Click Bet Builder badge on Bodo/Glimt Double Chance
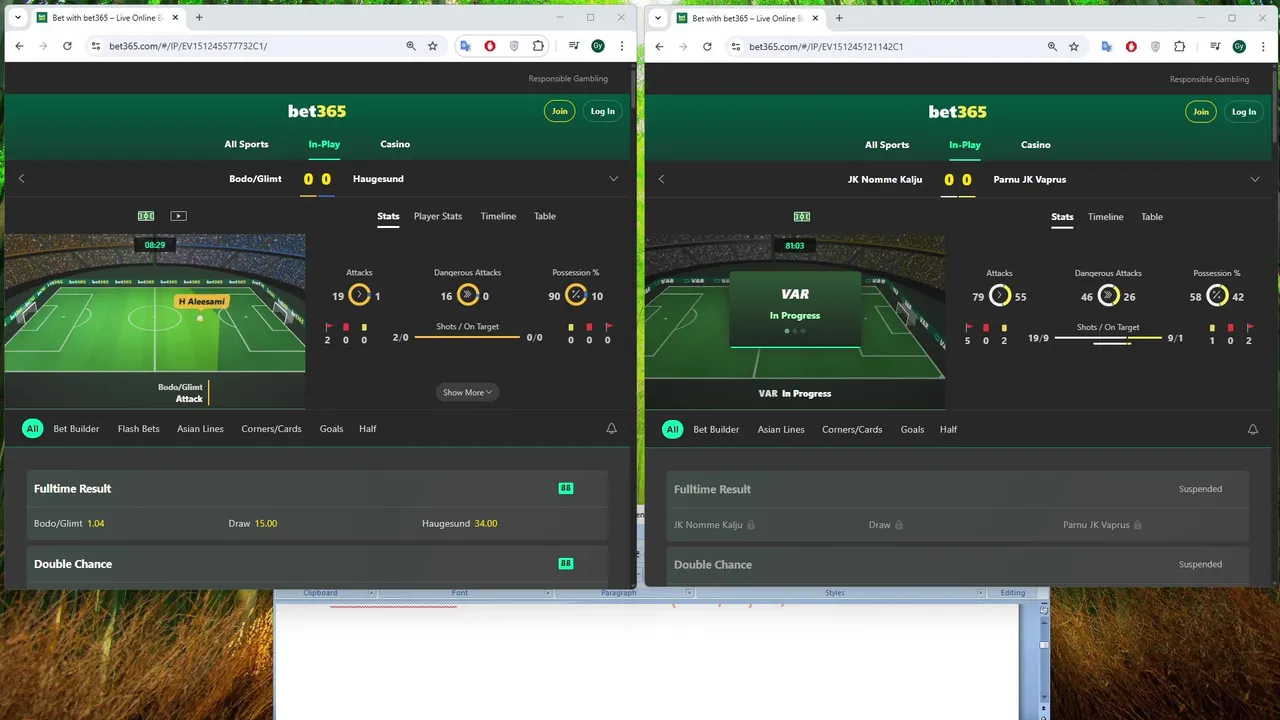 pos(566,563)
